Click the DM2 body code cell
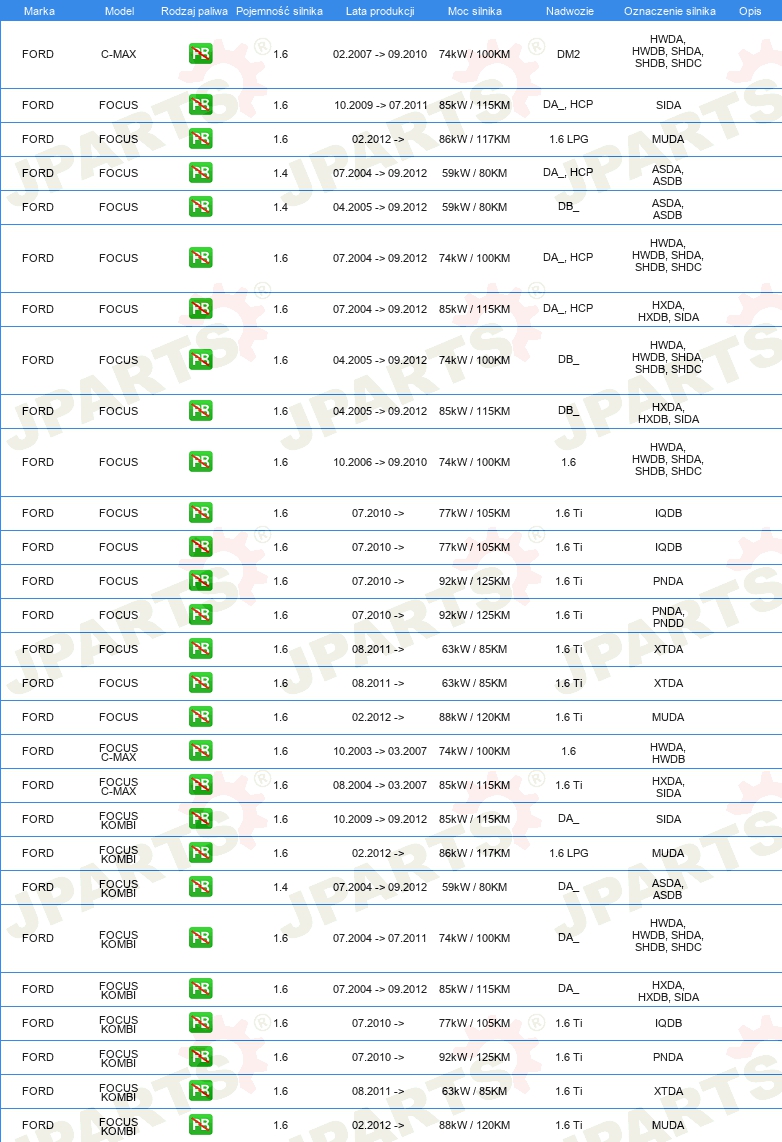The height and width of the screenshot is (1142, 782). click(569, 54)
